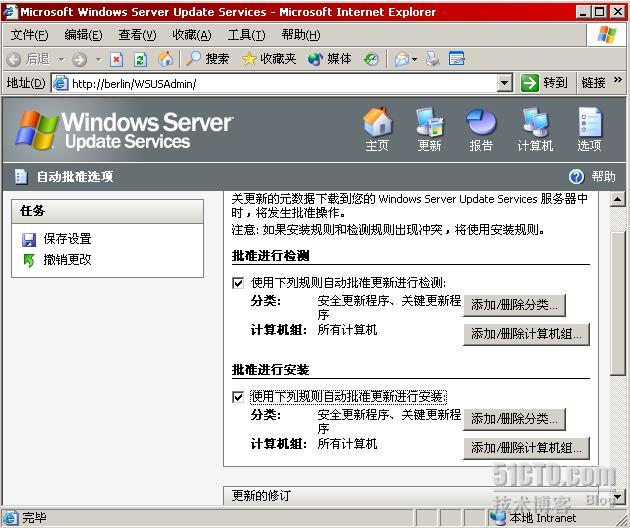
Task: Click the Go (转到) green arrow button
Action: [544, 83]
